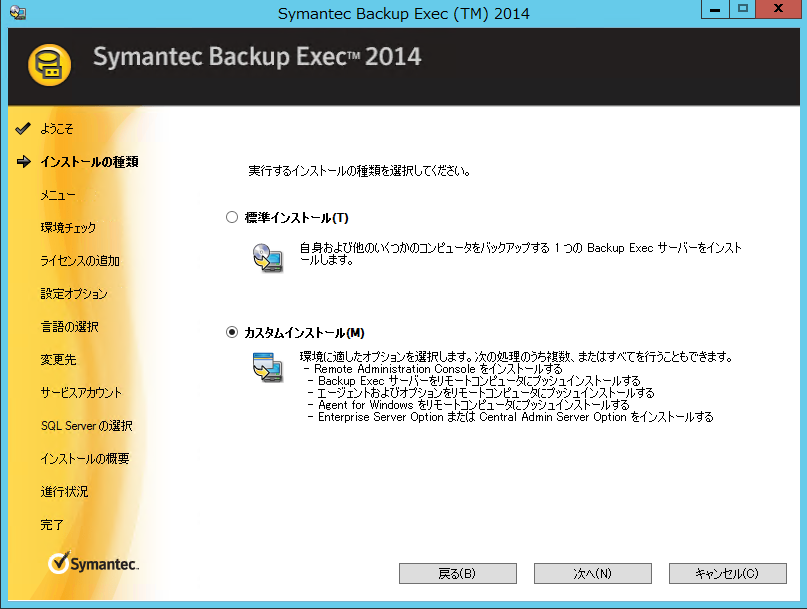
Task: Click the 次へ(N) next button
Action: (x=592, y=573)
